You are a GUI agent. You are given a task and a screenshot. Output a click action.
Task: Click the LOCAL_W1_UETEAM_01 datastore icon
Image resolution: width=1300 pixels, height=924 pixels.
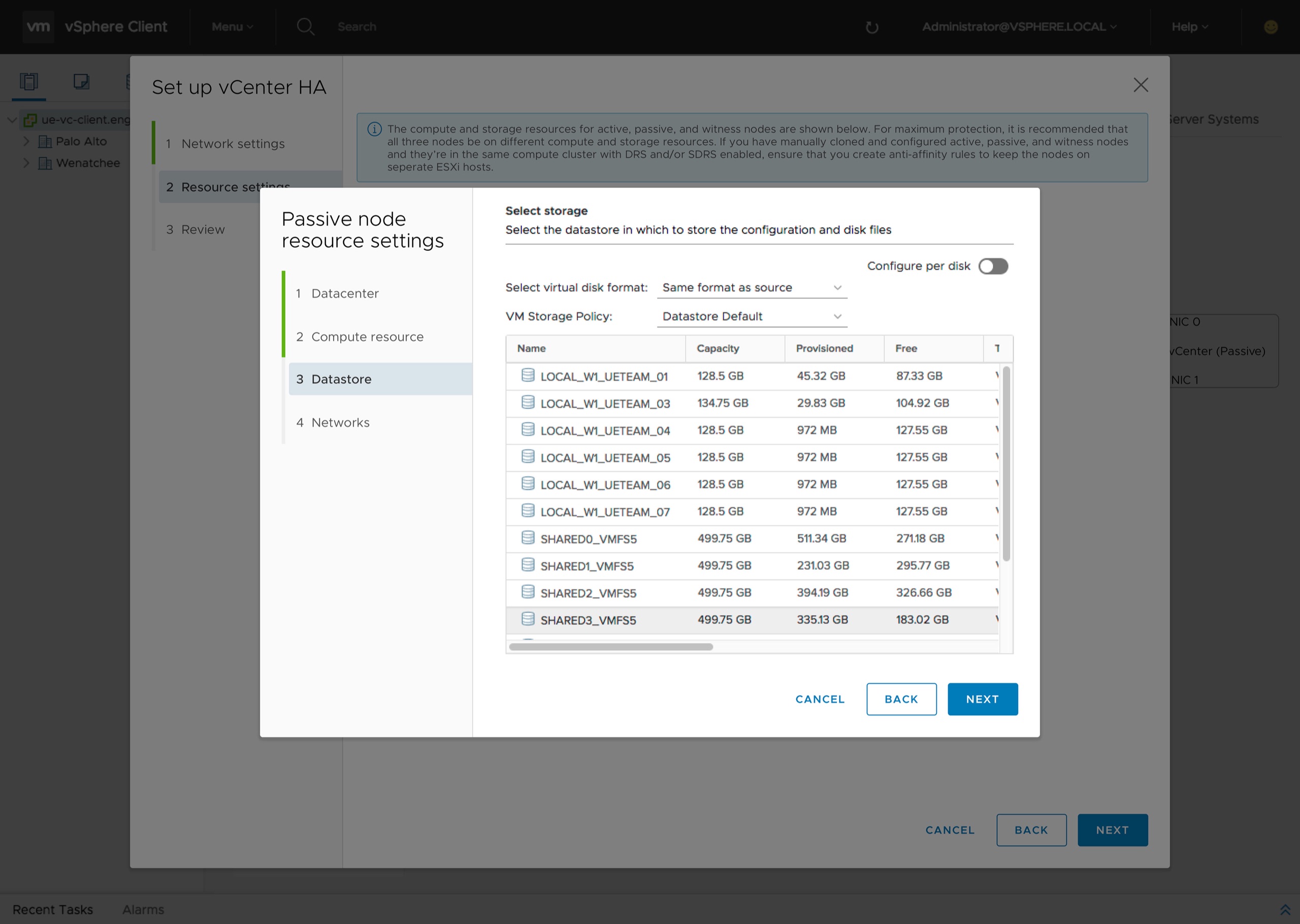tap(528, 375)
